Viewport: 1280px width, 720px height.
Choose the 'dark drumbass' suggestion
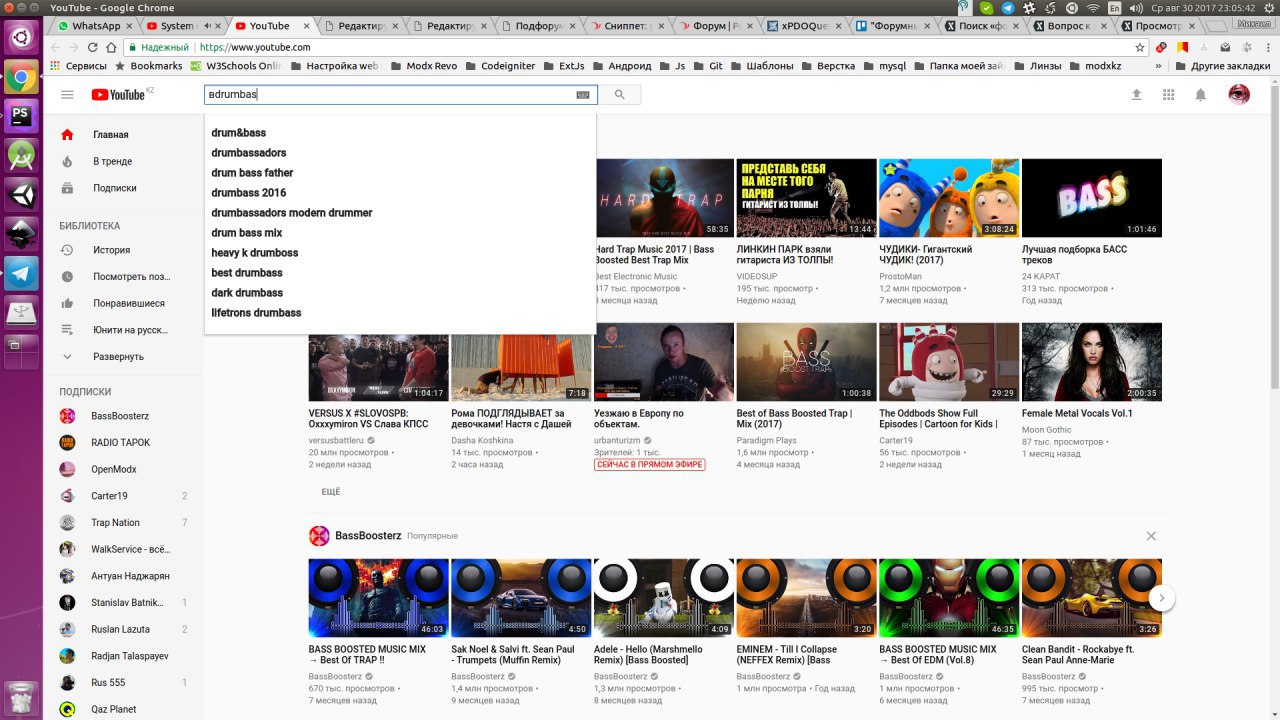[400, 293]
